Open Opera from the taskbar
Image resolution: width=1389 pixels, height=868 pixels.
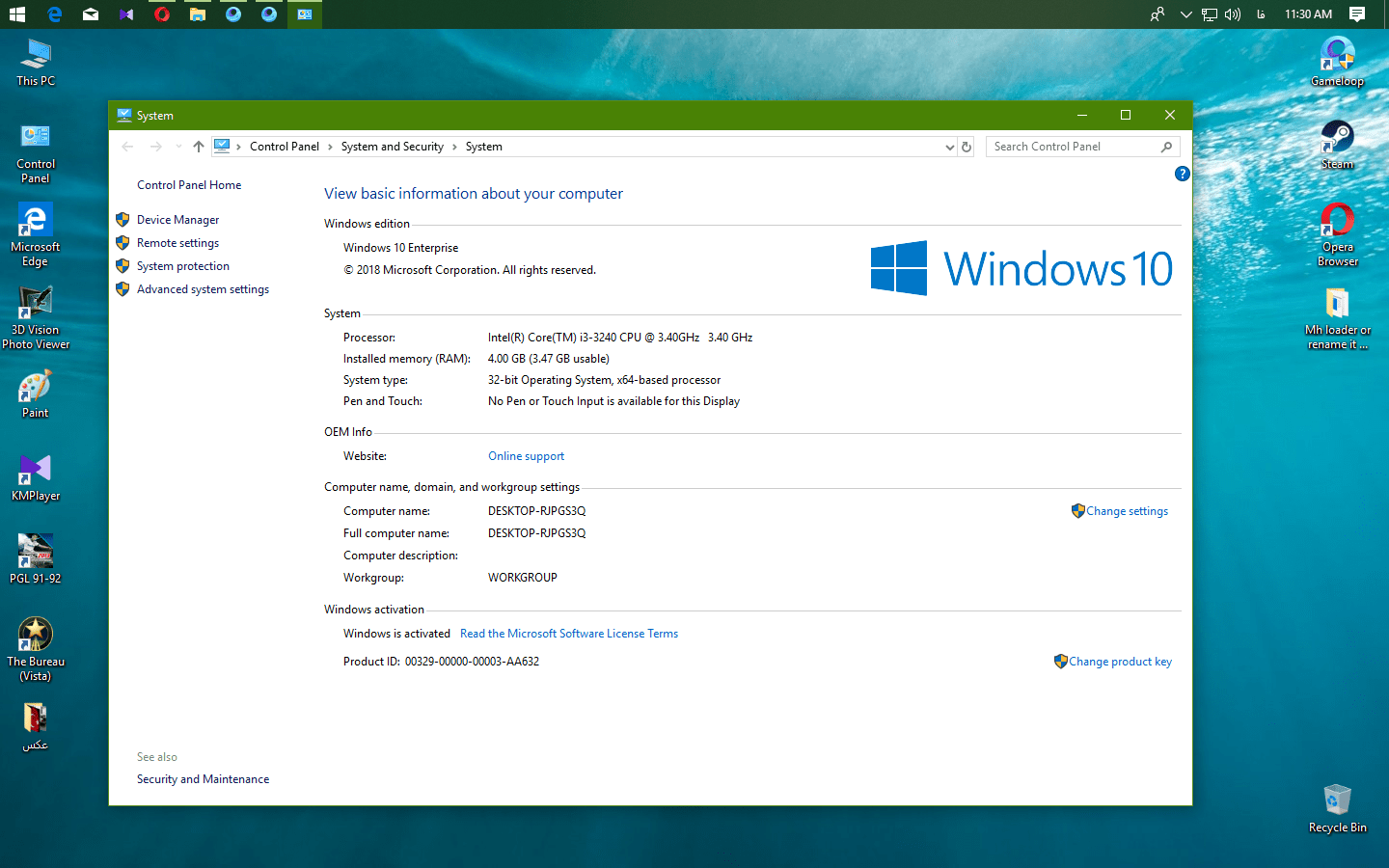[162, 14]
